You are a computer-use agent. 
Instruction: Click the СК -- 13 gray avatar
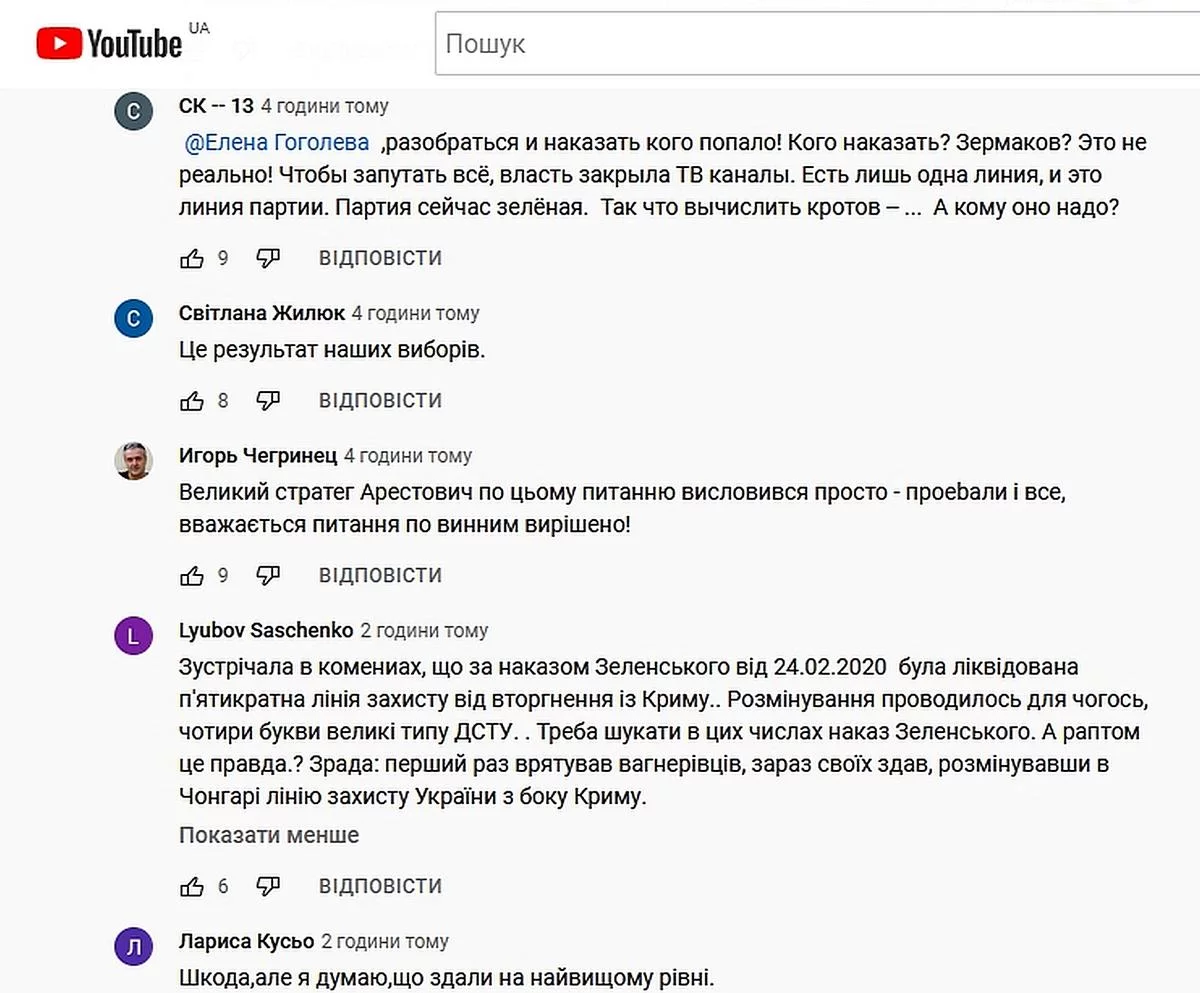click(x=134, y=110)
